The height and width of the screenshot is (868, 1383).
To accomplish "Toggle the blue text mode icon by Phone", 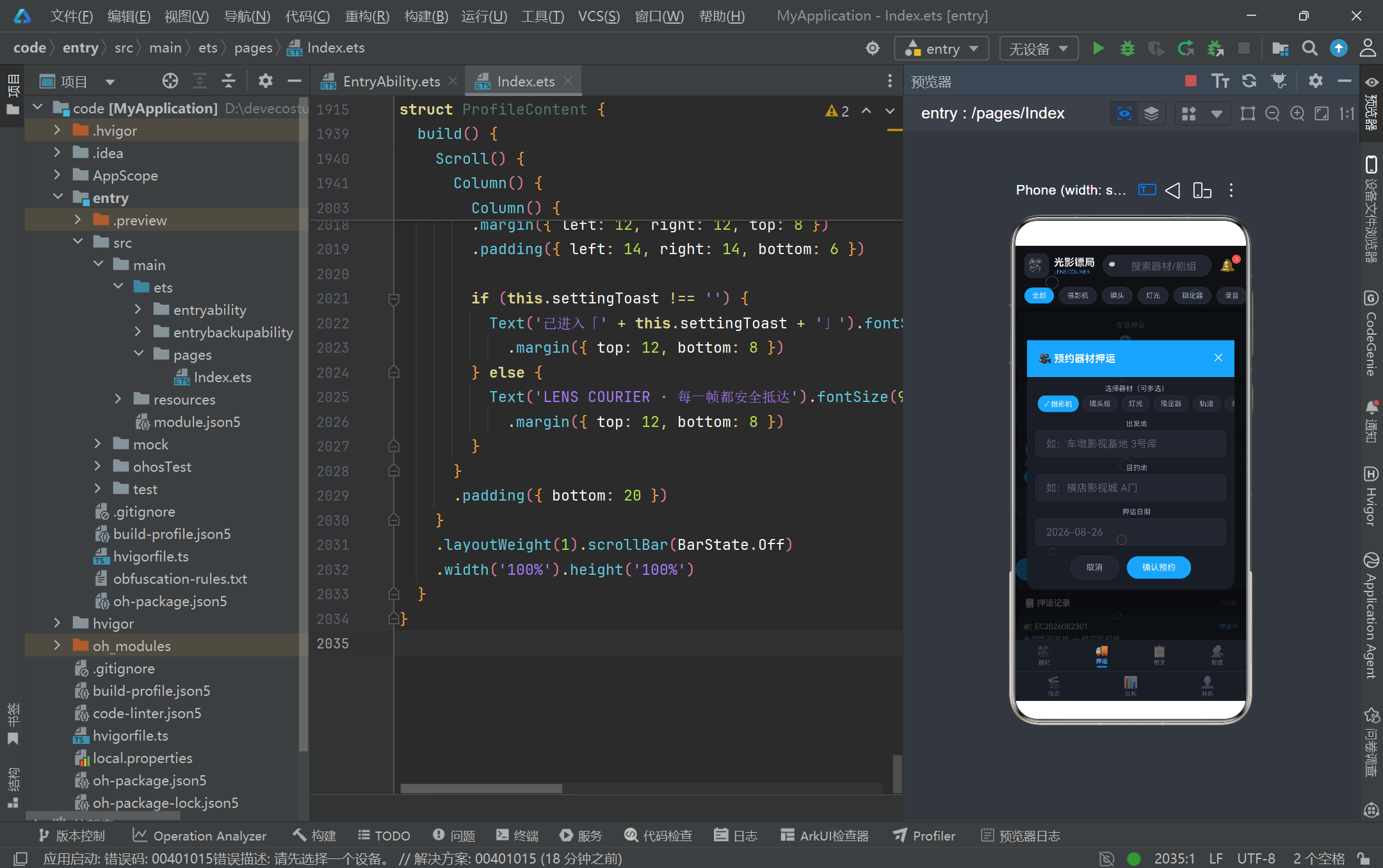I will tap(1147, 190).
